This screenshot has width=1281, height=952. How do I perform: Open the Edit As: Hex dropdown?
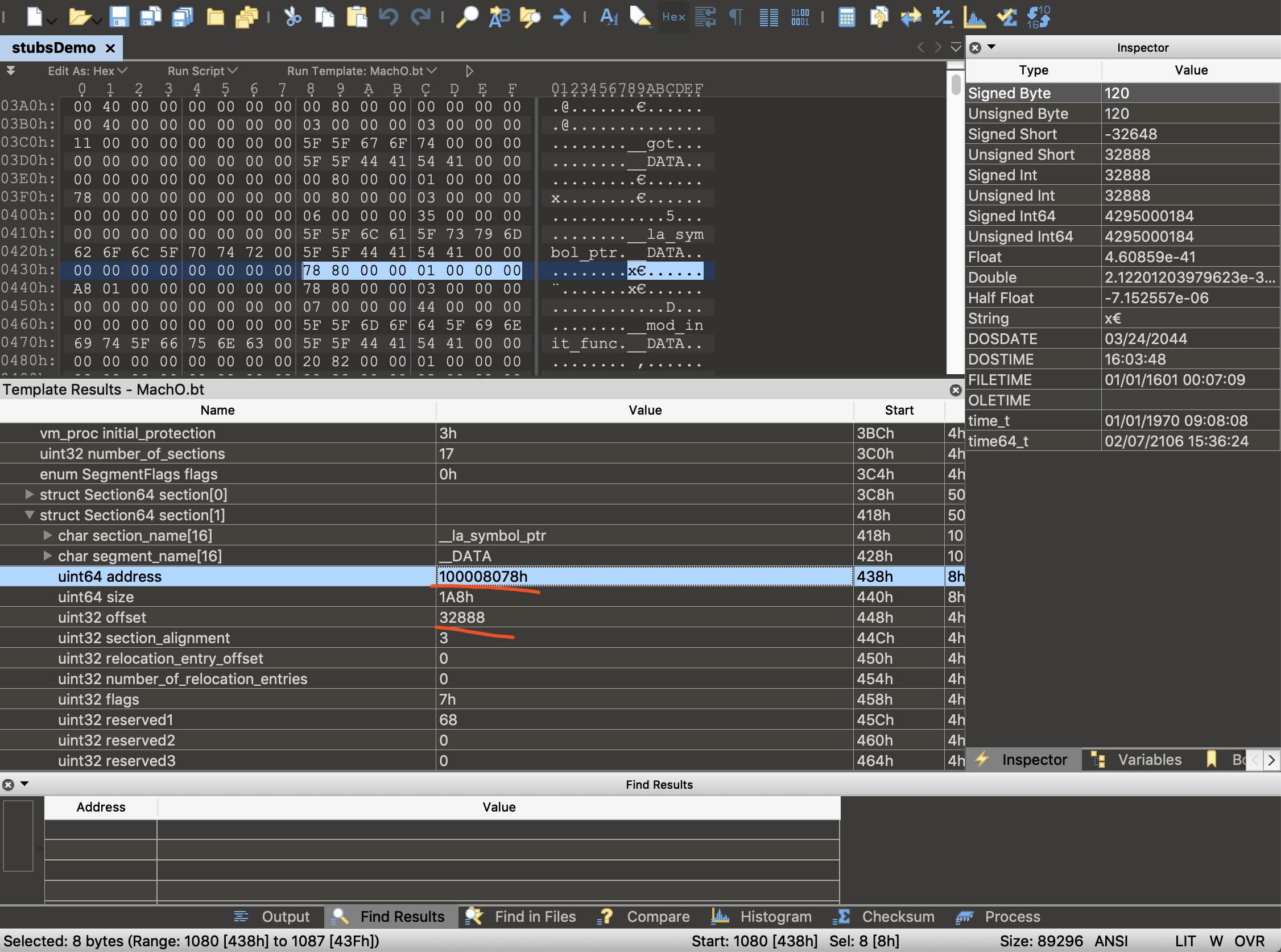click(87, 71)
